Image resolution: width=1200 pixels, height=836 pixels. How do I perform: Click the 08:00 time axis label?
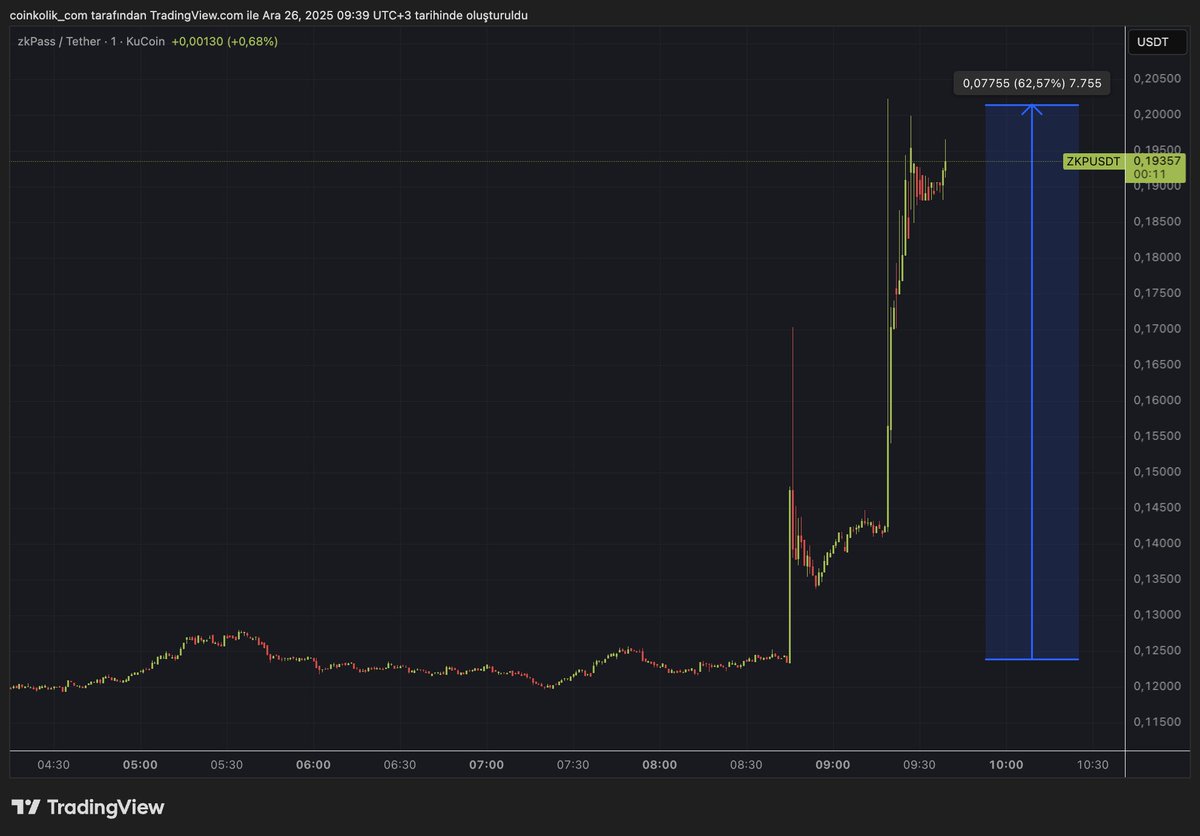(659, 765)
